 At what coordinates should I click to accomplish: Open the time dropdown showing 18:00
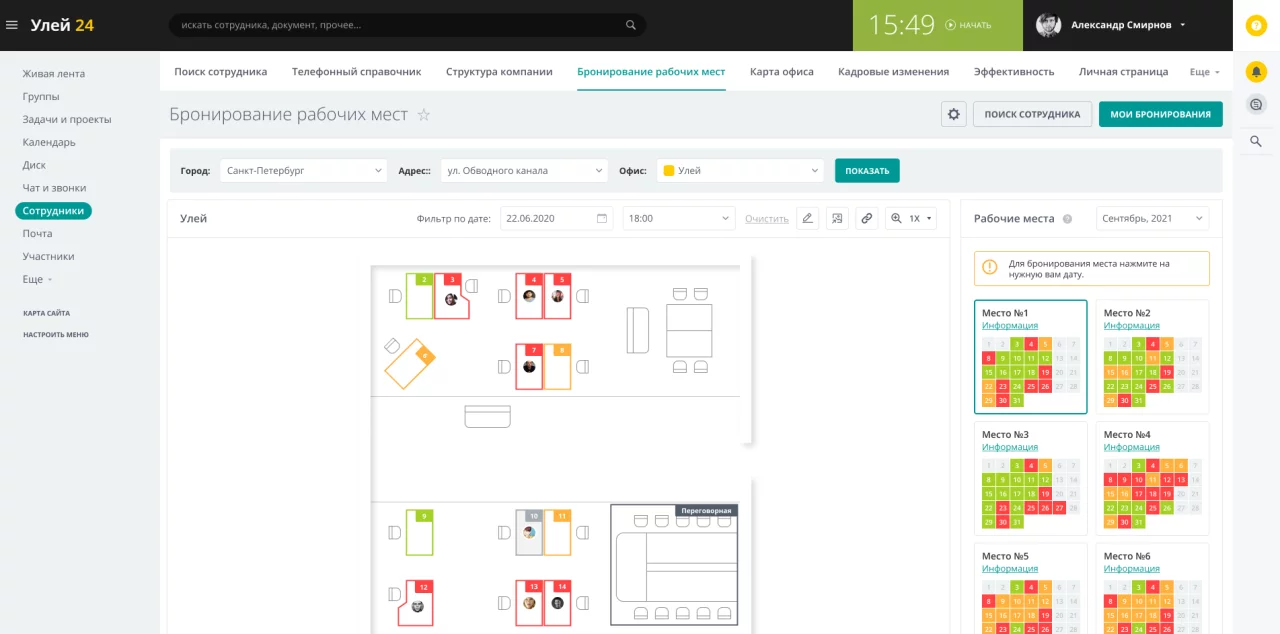(678, 218)
